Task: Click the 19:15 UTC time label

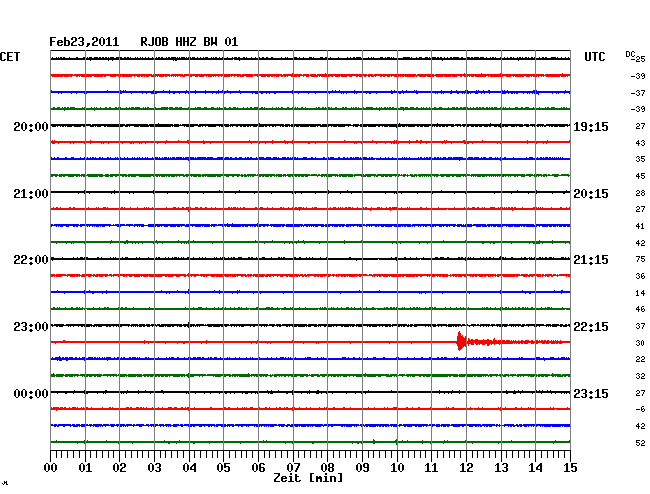Action: (591, 126)
